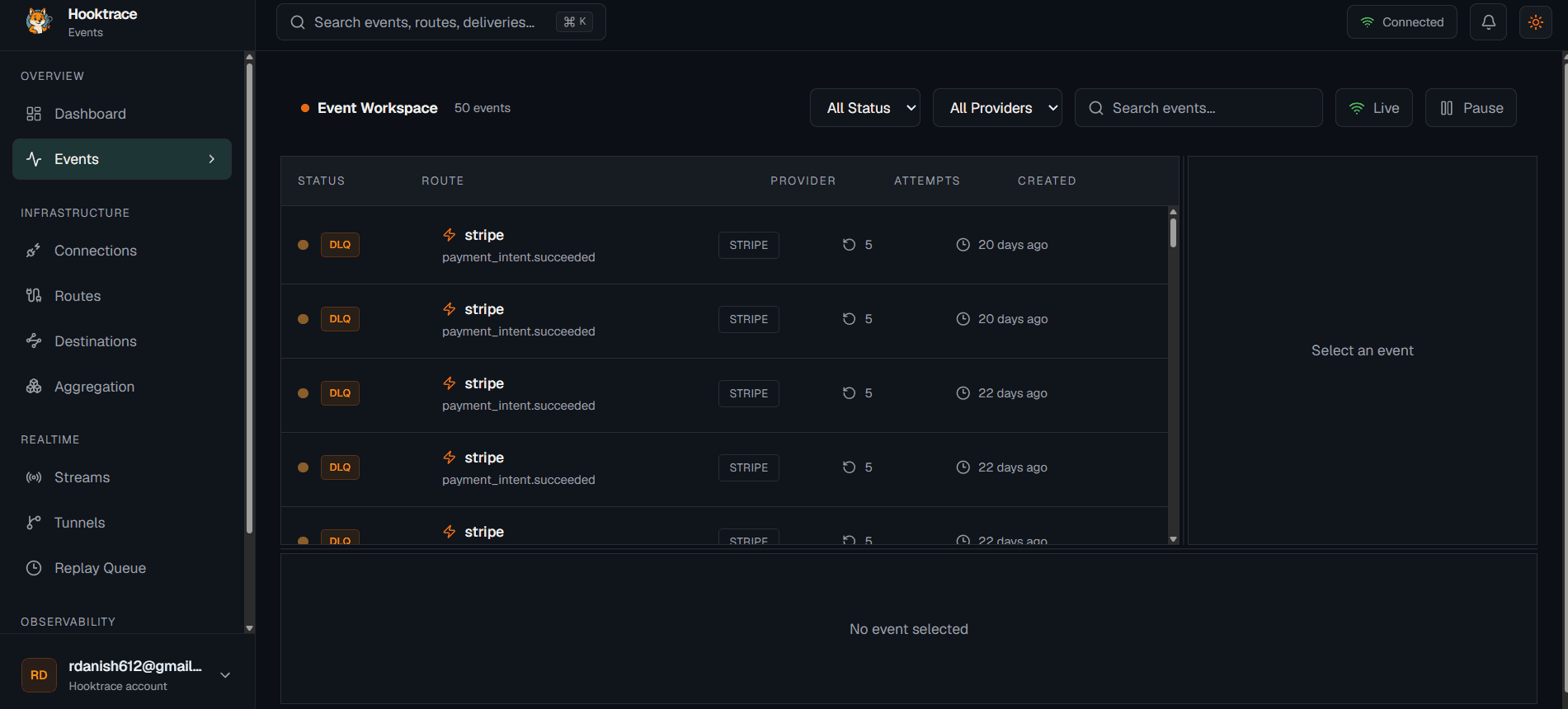The image size is (1568, 709).
Task: Click the Events activity pulse icon
Action: (34, 159)
